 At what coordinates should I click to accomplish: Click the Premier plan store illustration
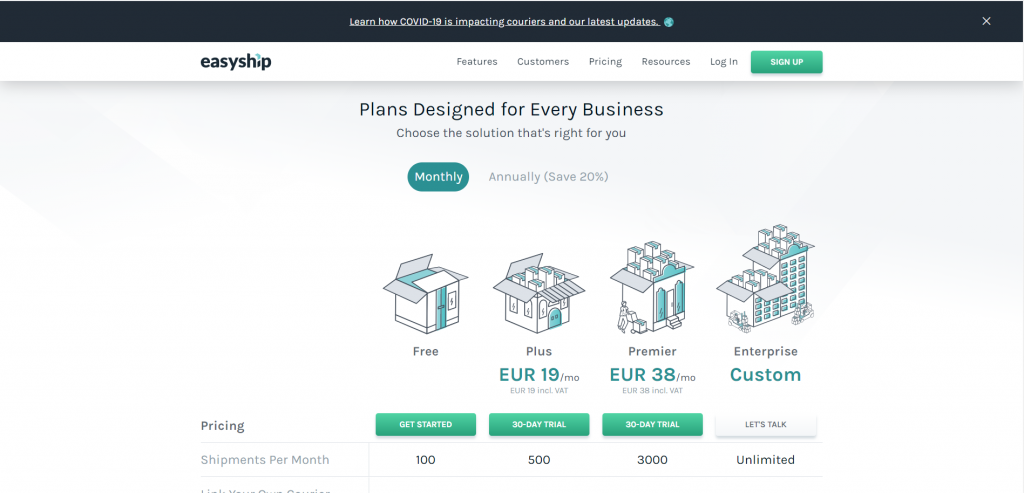coord(652,287)
